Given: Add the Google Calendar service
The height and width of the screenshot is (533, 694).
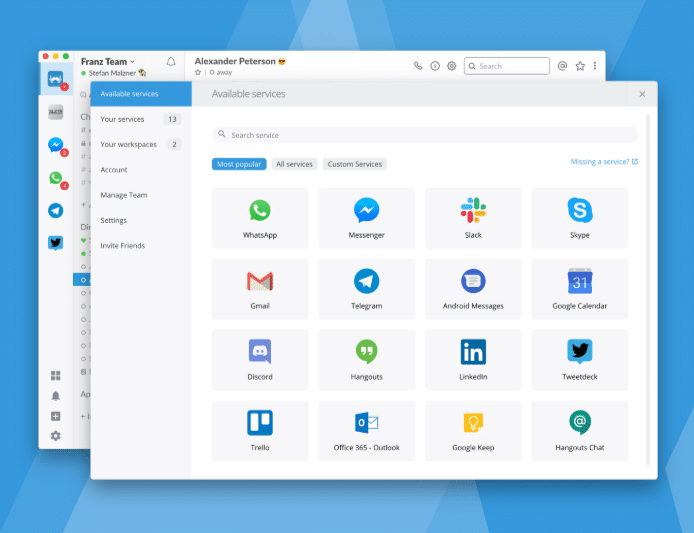Looking at the screenshot, I should 580,289.
